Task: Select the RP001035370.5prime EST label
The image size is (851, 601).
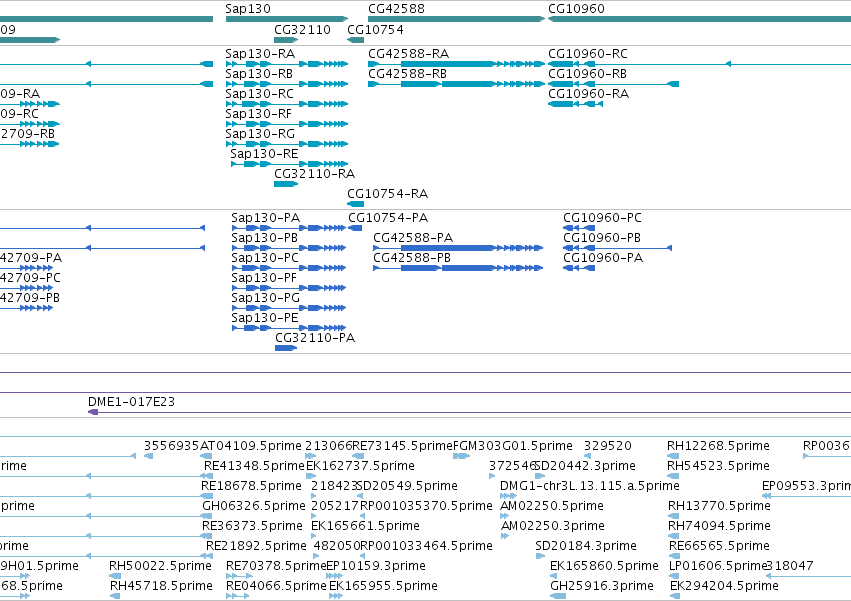Action: coord(426,506)
